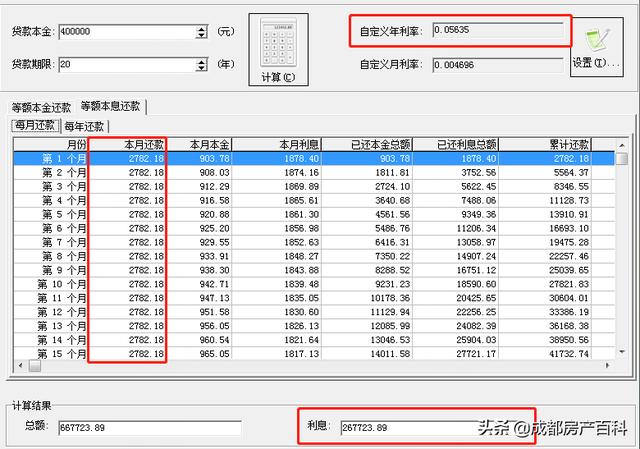Screen dimensions: 640x449
Task: Increase loan principal with up arrow
Action: tap(201, 29)
